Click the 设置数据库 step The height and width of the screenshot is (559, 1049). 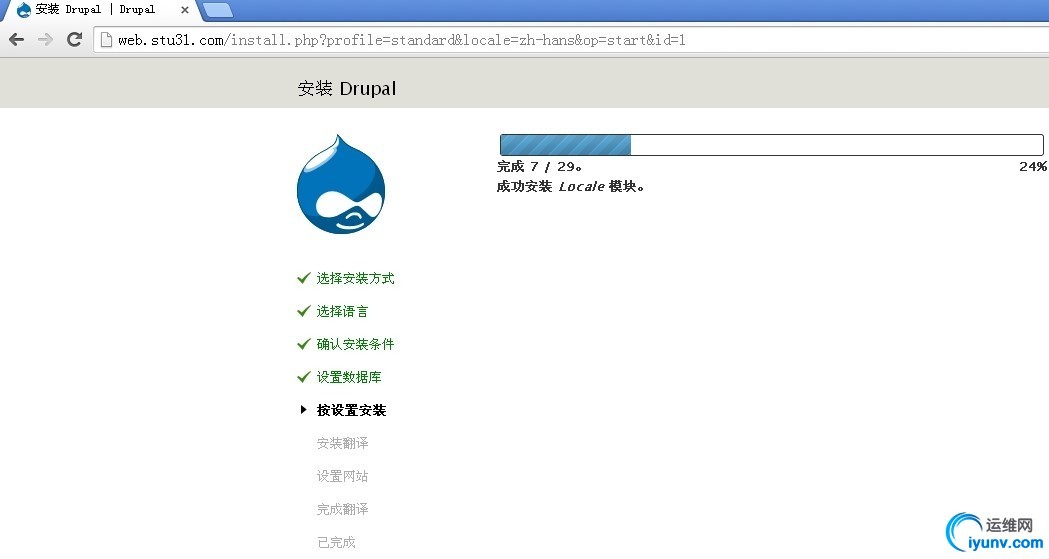pyautogui.click(x=349, y=377)
